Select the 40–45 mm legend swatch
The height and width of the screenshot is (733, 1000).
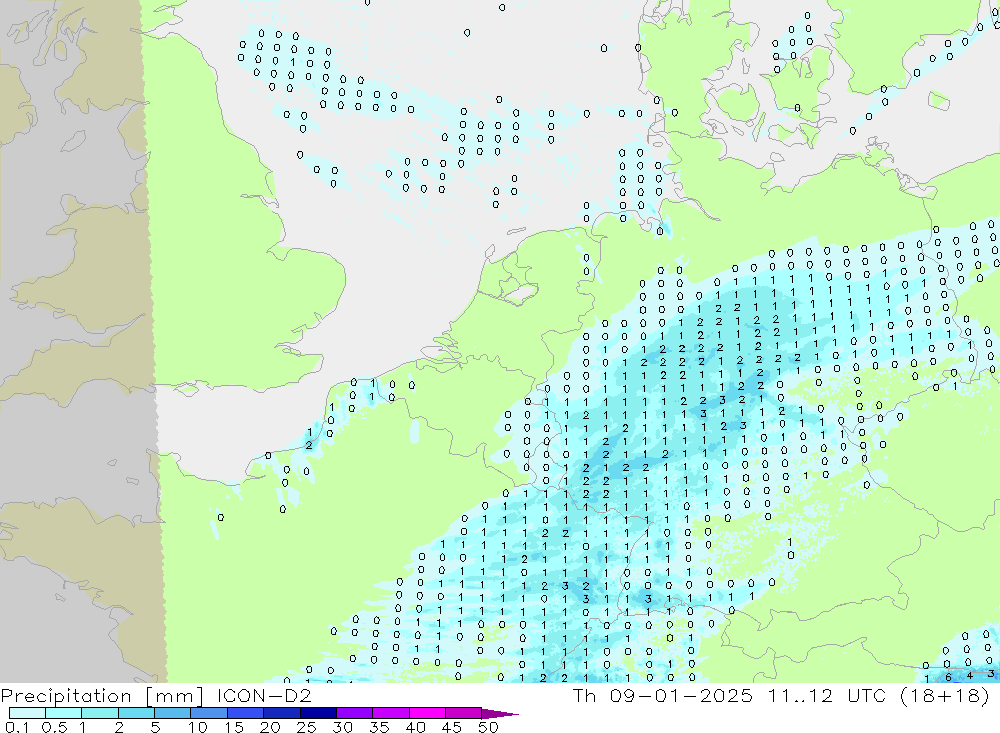[427, 713]
